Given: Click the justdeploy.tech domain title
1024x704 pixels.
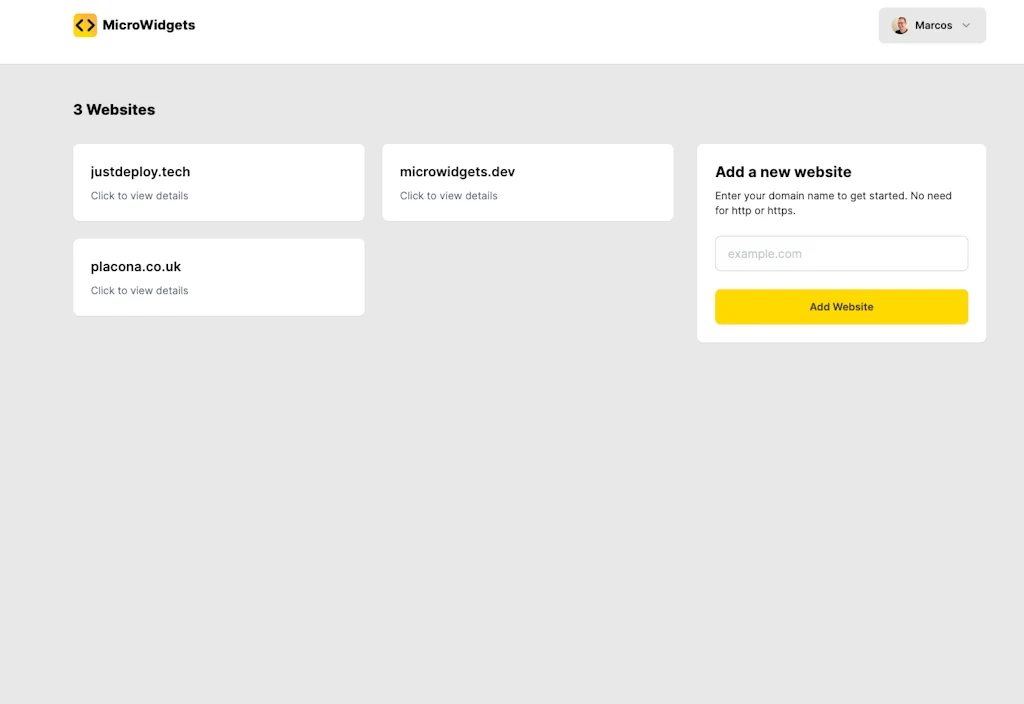Looking at the screenshot, I should tap(140, 172).
